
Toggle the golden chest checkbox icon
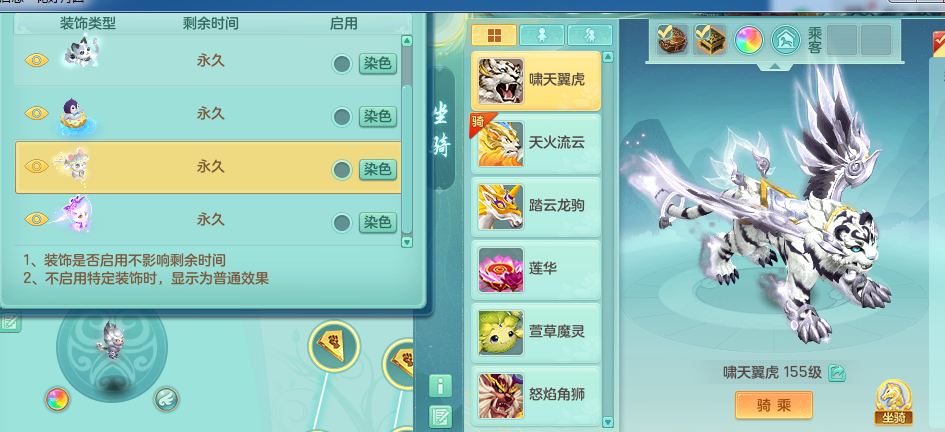pyautogui.click(x=710, y=40)
